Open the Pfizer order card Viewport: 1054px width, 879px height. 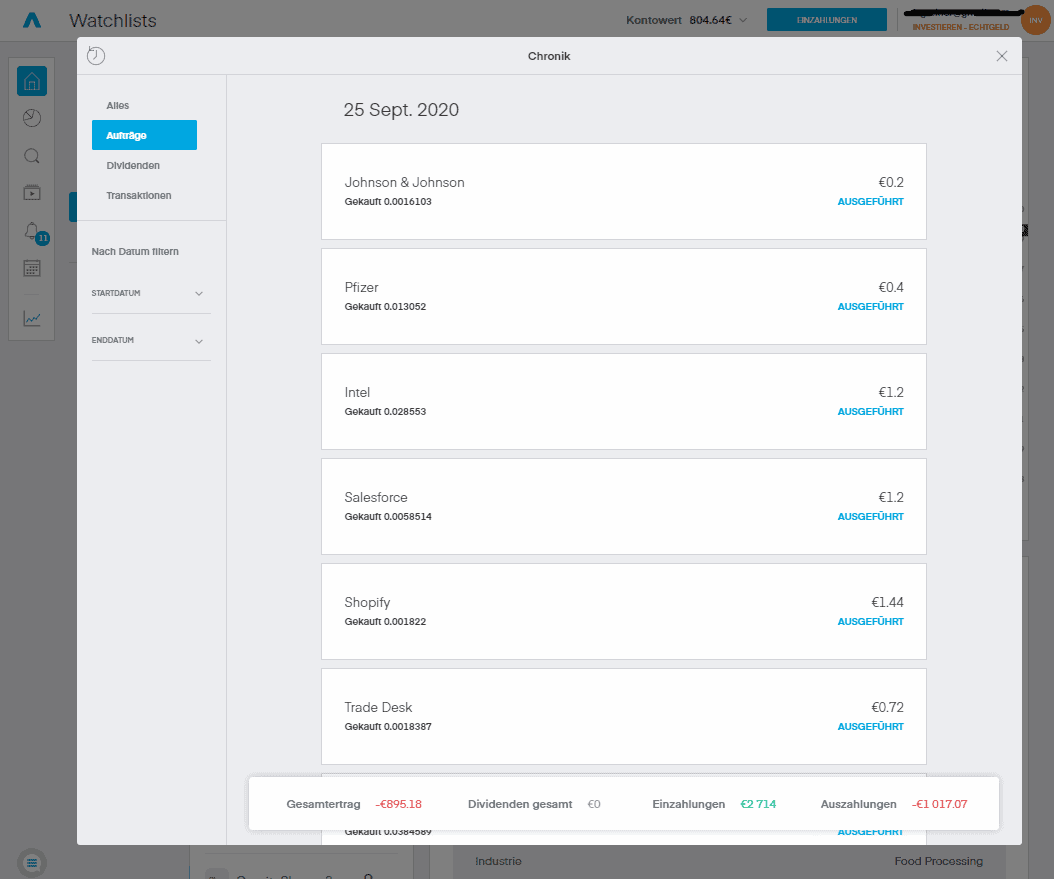pyautogui.click(x=624, y=296)
